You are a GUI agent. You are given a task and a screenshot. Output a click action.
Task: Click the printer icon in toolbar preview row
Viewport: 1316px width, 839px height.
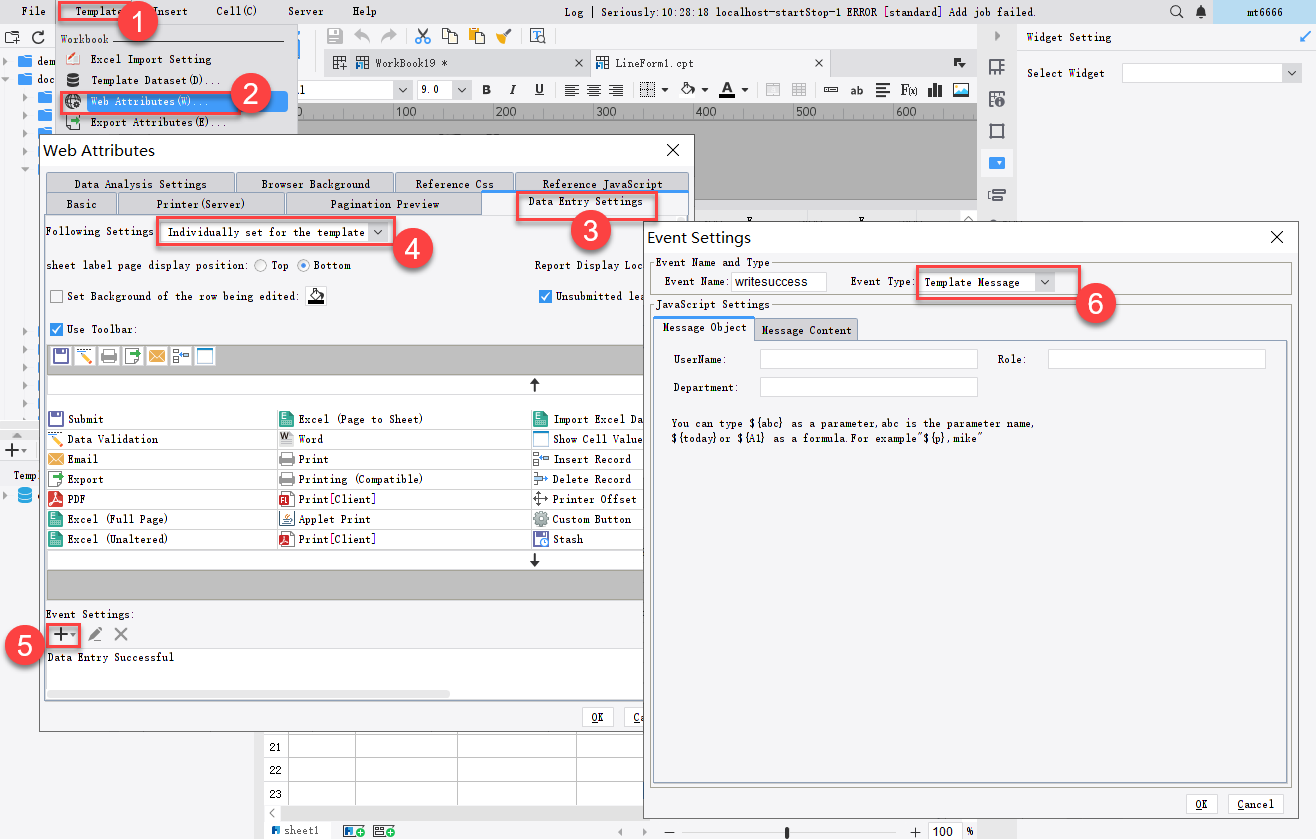click(109, 356)
